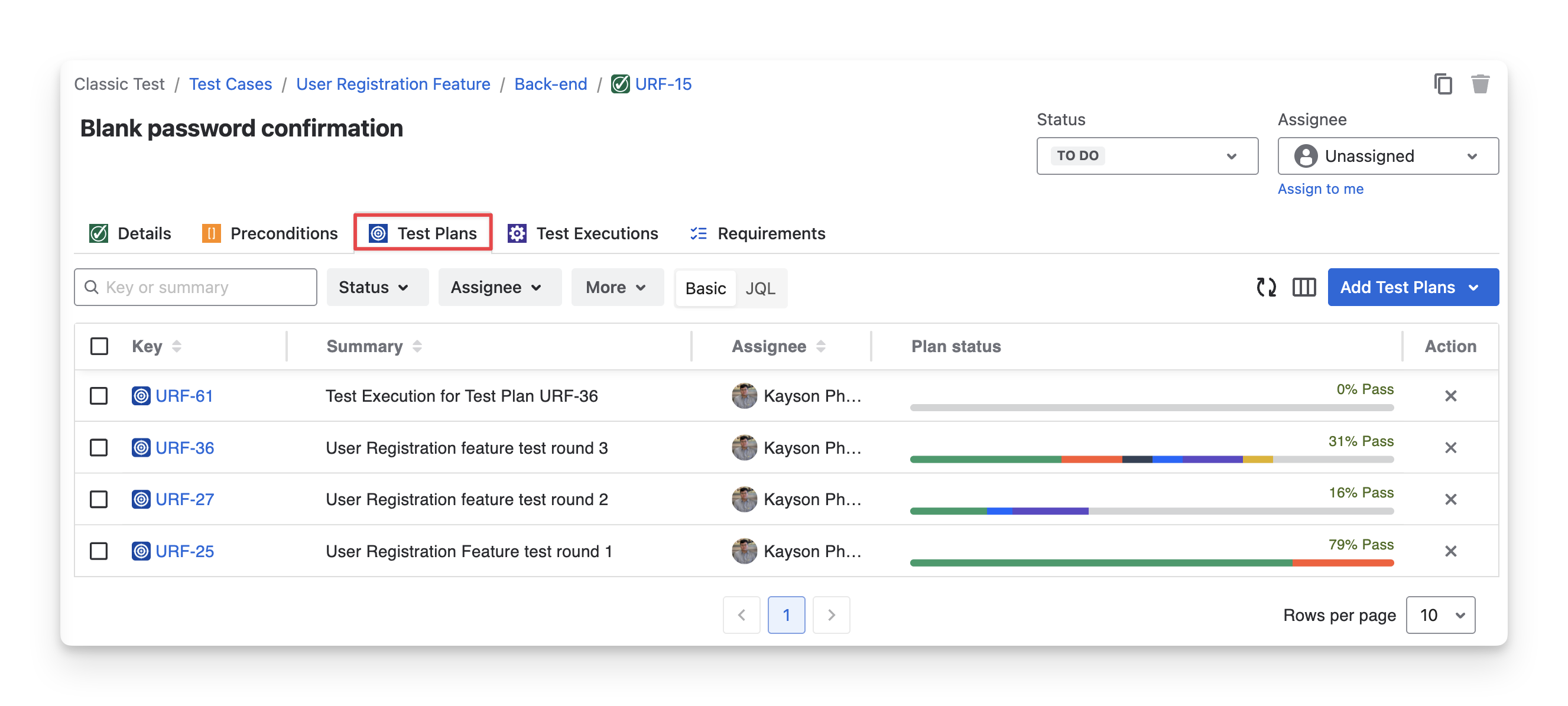Open the Requirements tab
The width and height of the screenshot is (1568, 706).
click(757, 234)
